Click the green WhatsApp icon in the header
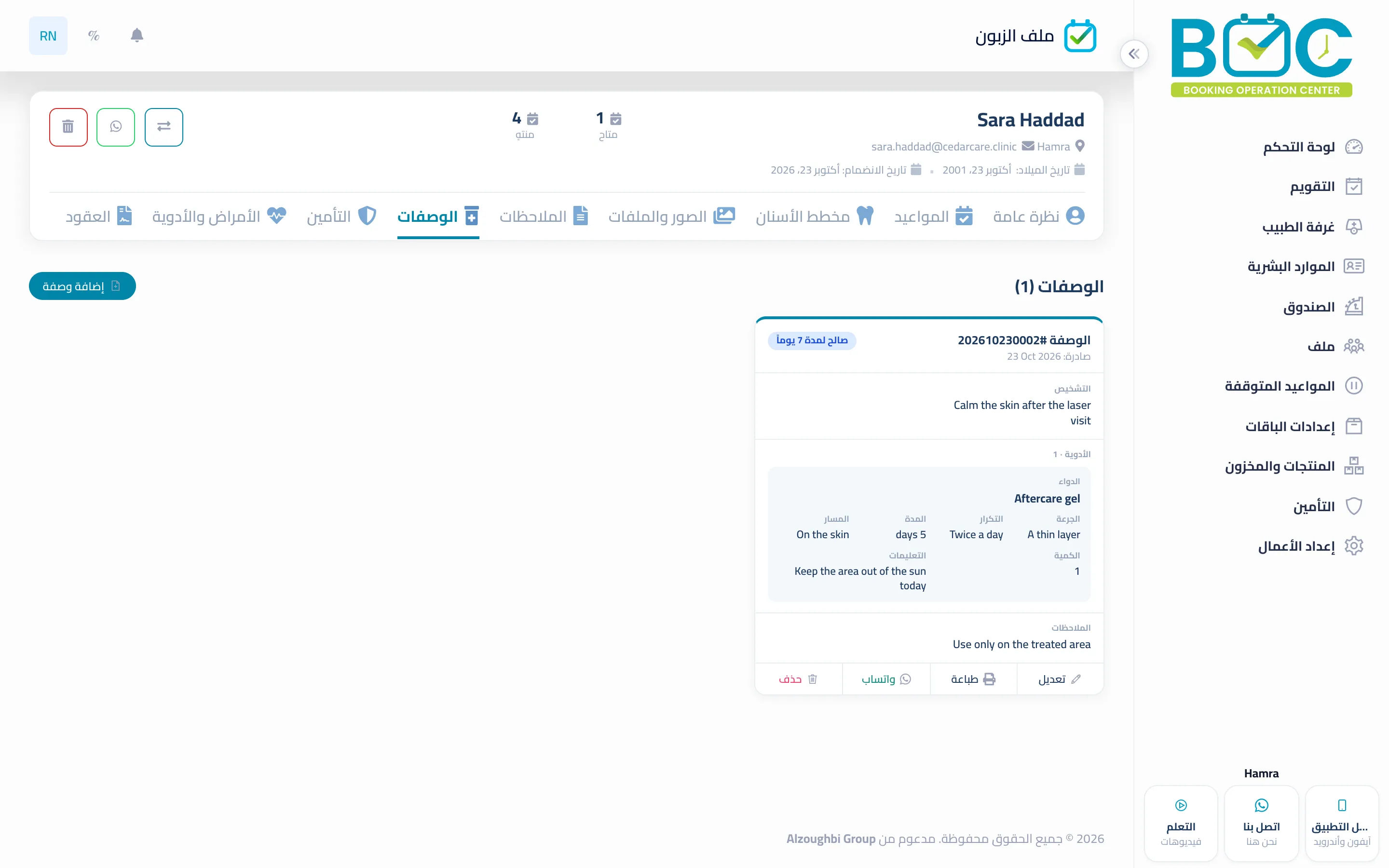 tap(116, 127)
